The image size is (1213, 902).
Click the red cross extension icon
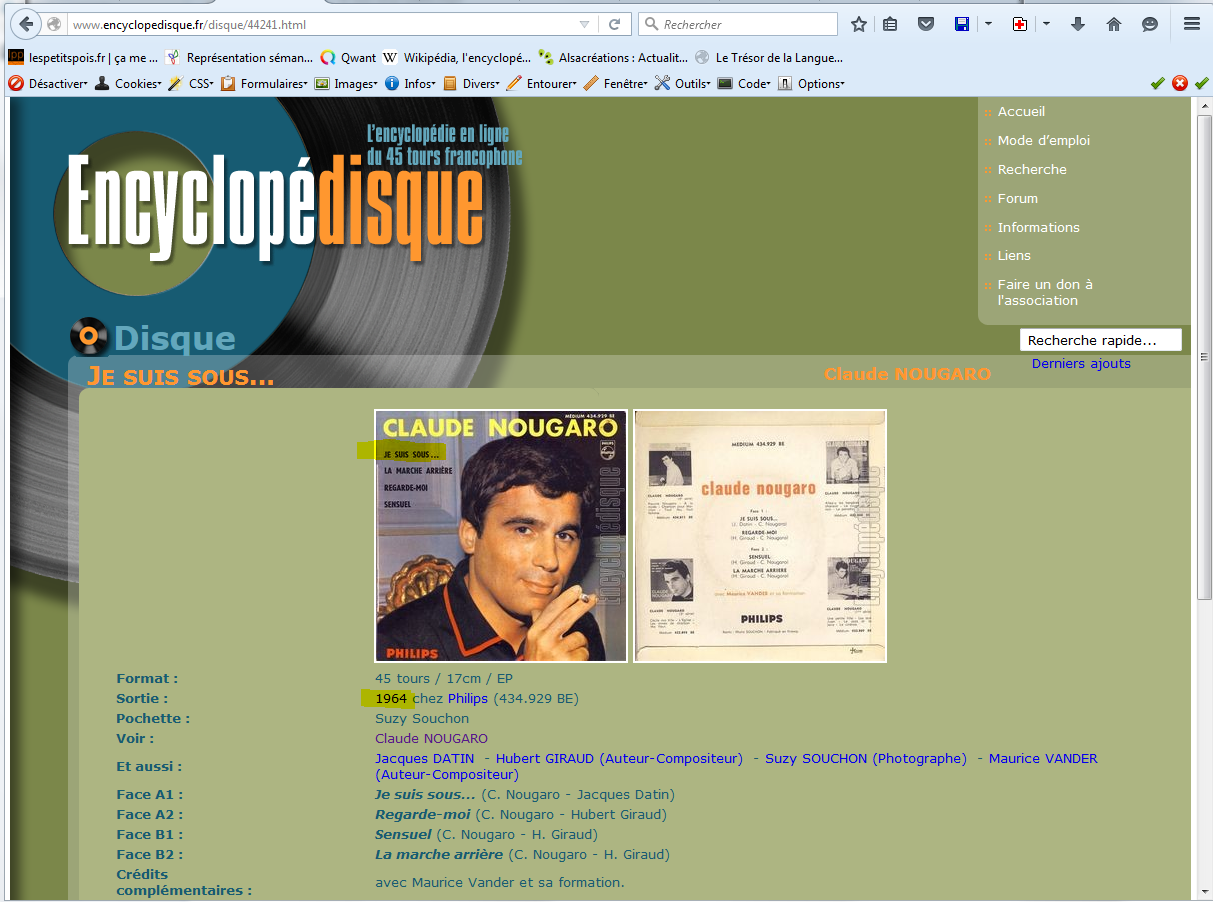pos(1019,24)
